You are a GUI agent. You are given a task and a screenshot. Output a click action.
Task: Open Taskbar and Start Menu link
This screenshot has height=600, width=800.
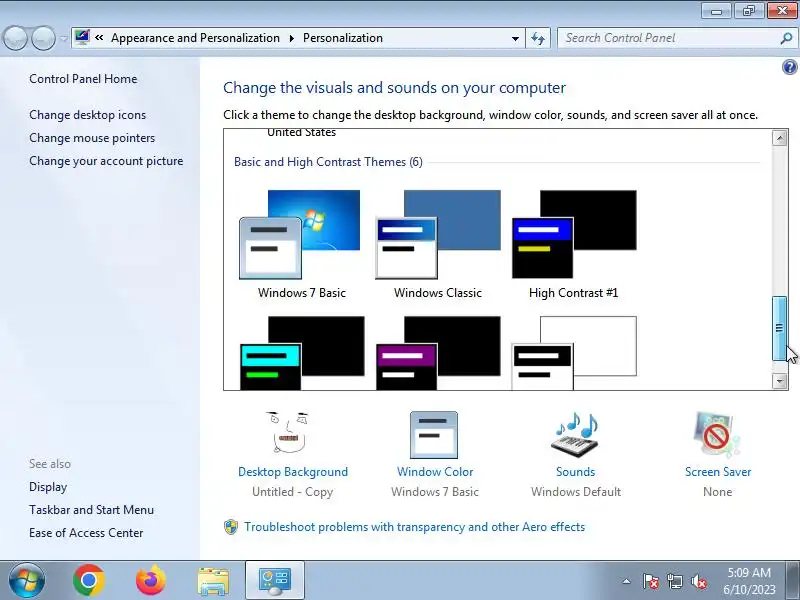(91, 510)
